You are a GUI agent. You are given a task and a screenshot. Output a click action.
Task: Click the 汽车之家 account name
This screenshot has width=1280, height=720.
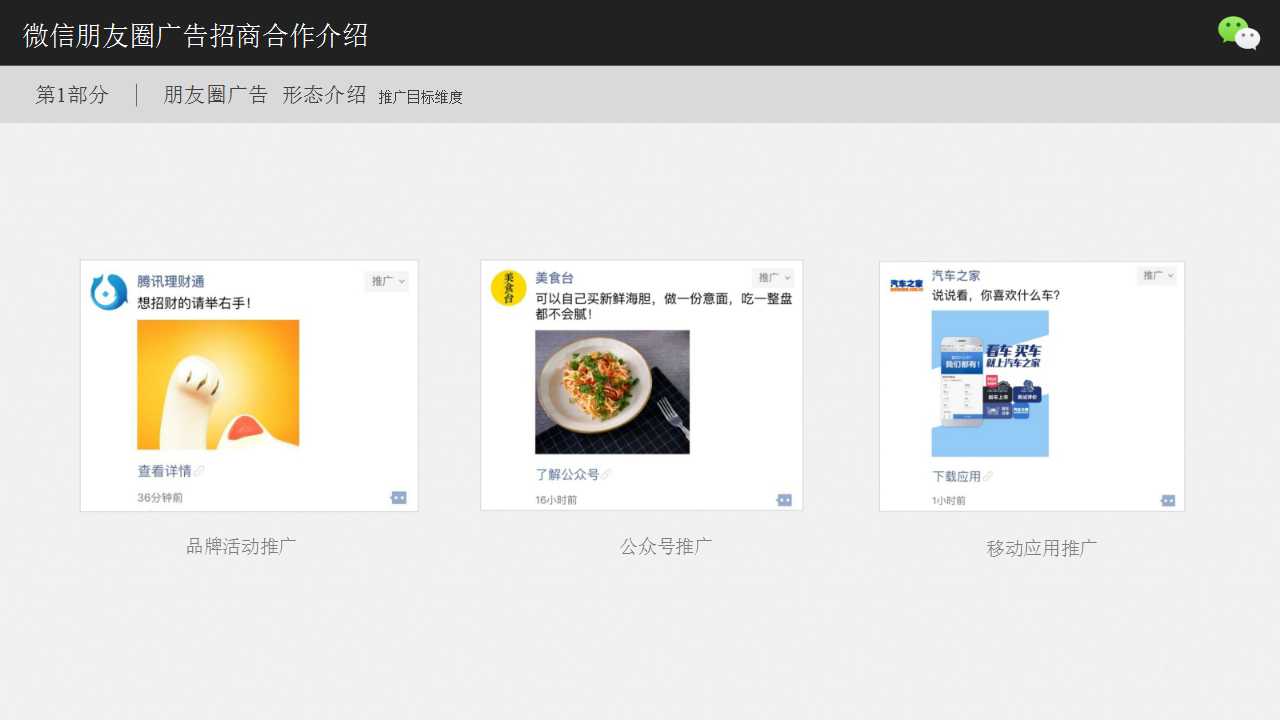point(956,275)
